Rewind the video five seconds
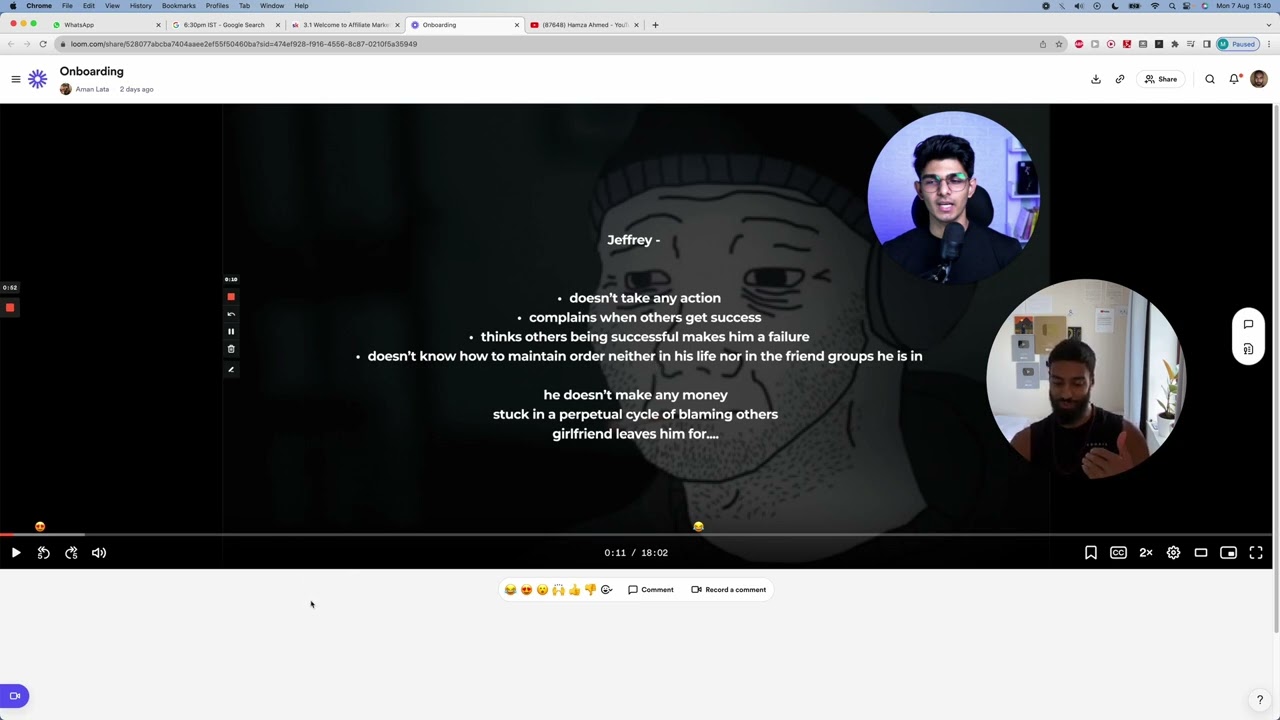 [44, 553]
